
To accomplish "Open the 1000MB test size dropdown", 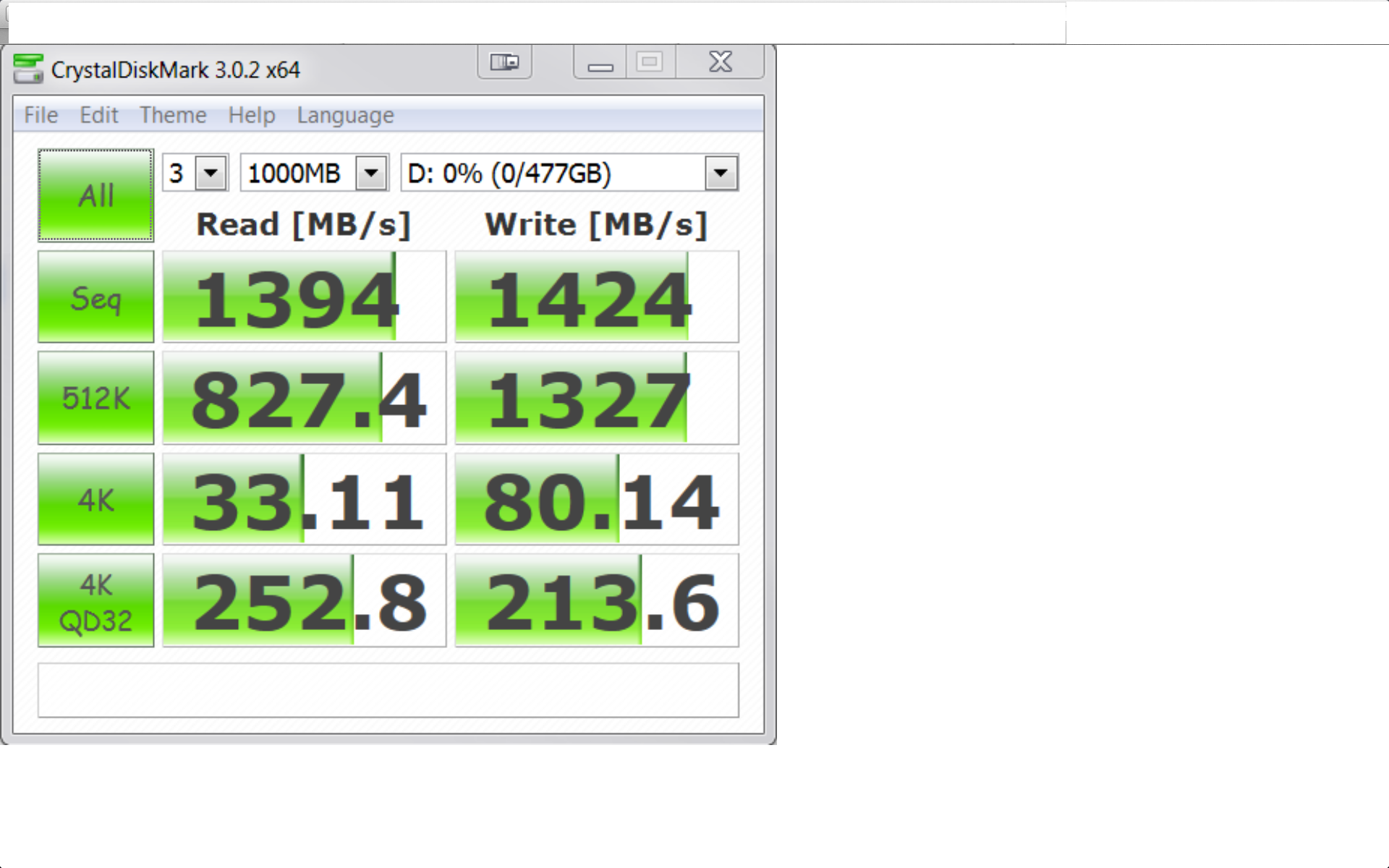I will click(371, 173).
